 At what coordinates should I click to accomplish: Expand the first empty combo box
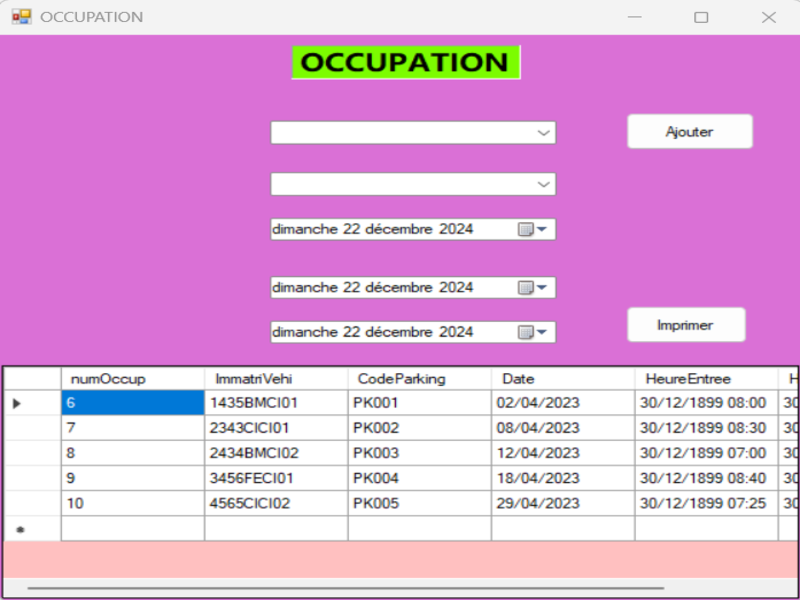pyautogui.click(x=543, y=133)
